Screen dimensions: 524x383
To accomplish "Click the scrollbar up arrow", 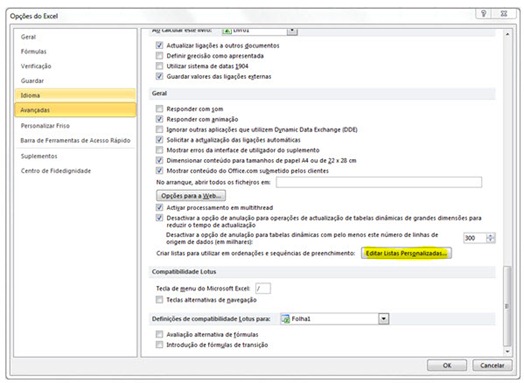I will coord(507,34).
